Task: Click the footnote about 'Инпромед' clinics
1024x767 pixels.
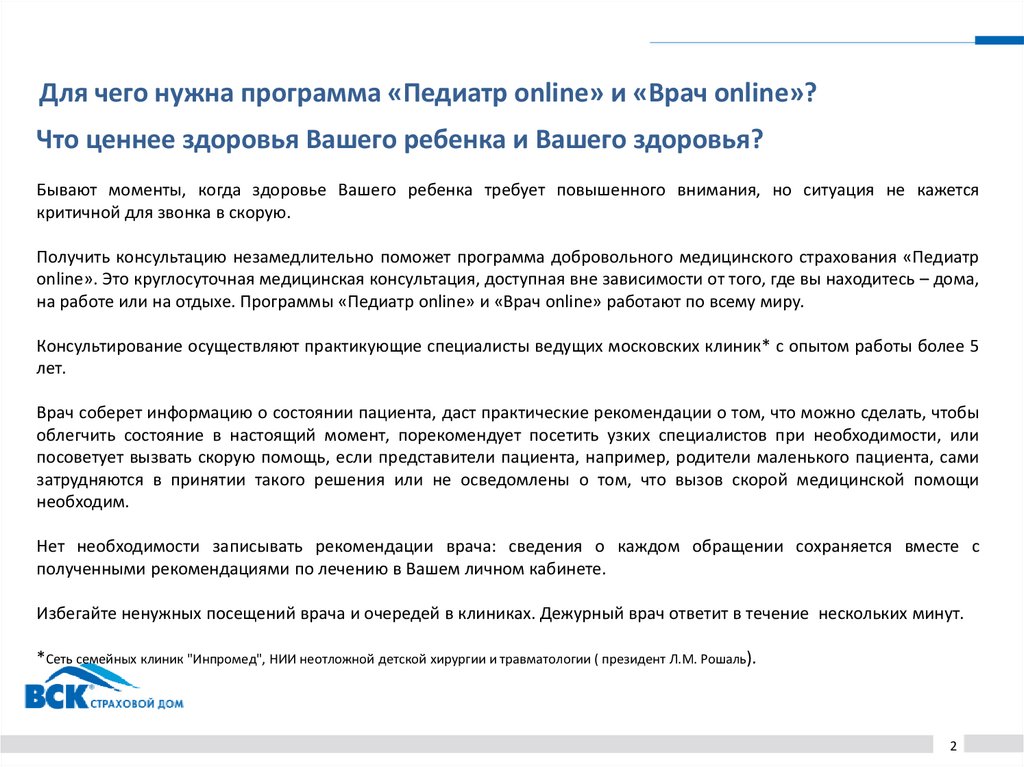Action: pos(396,658)
